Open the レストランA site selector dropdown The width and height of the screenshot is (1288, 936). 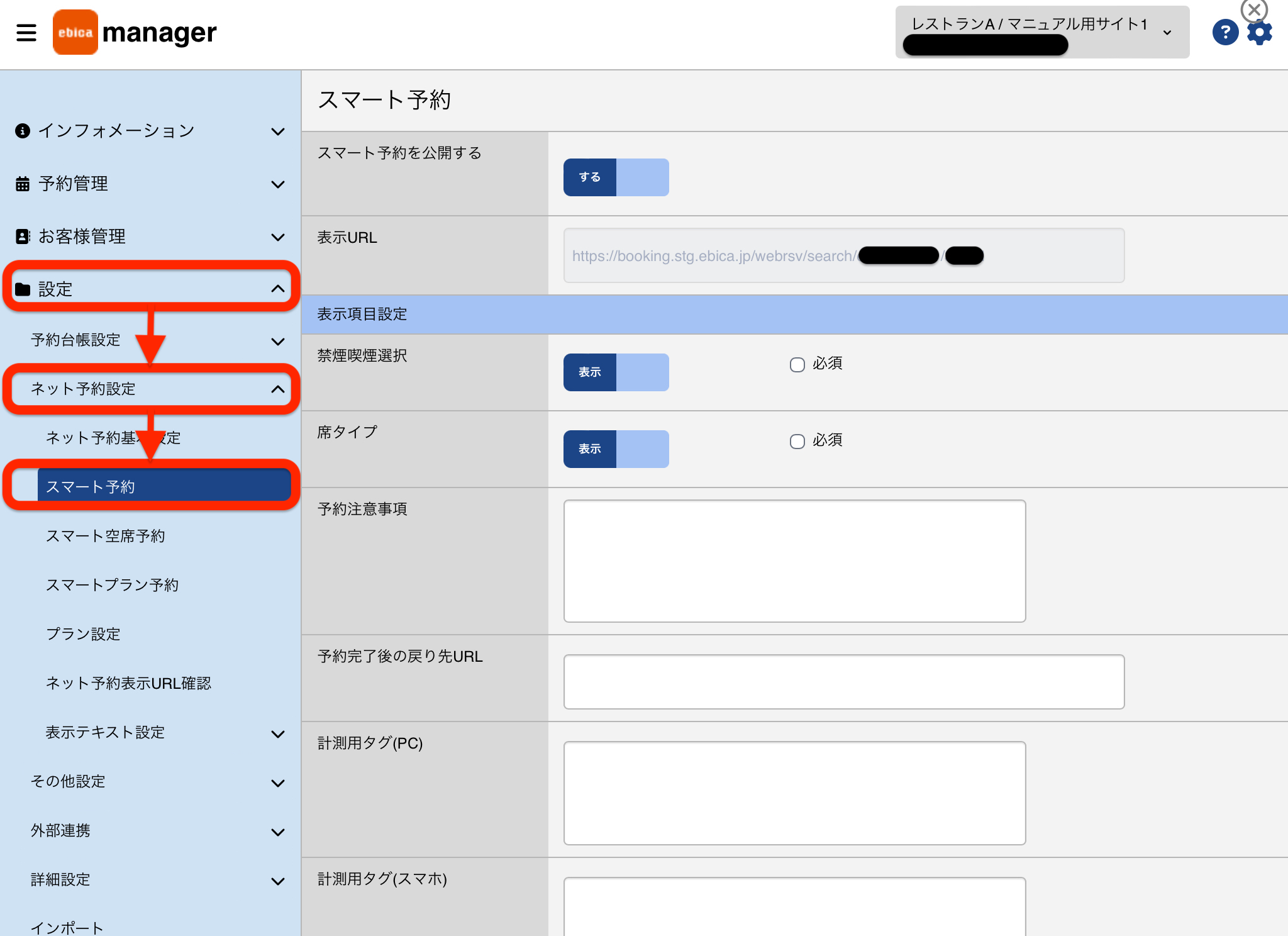pyautogui.click(x=1042, y=32)
